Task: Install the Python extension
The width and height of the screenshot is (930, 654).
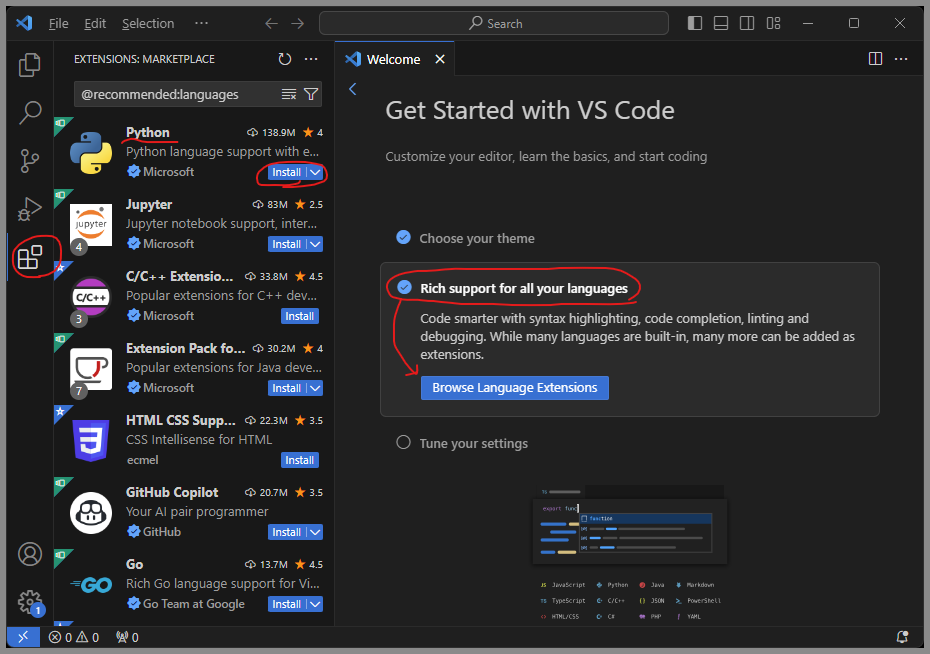Action: click(x=287, y=173)
